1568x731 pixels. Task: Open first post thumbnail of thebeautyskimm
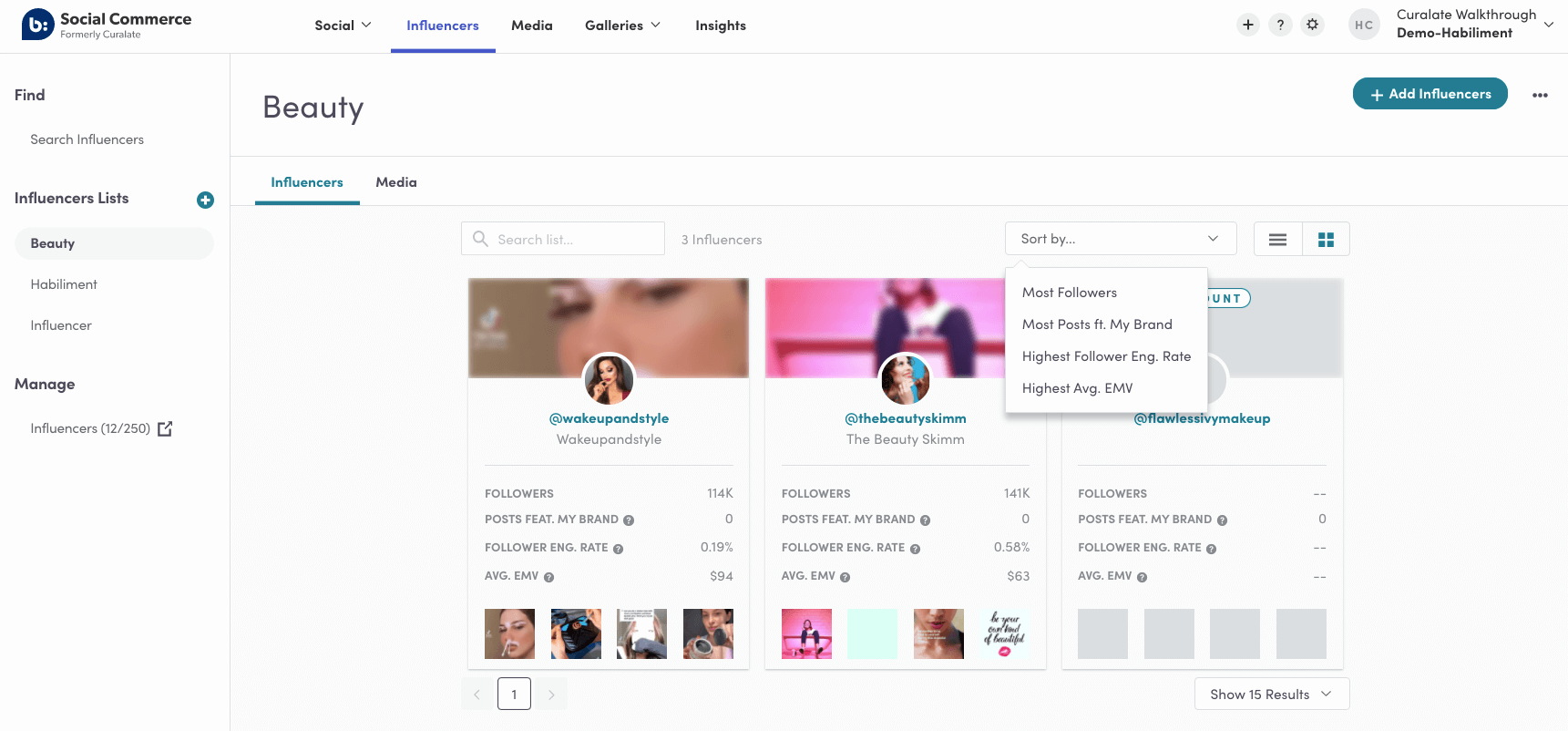point(806,633)
